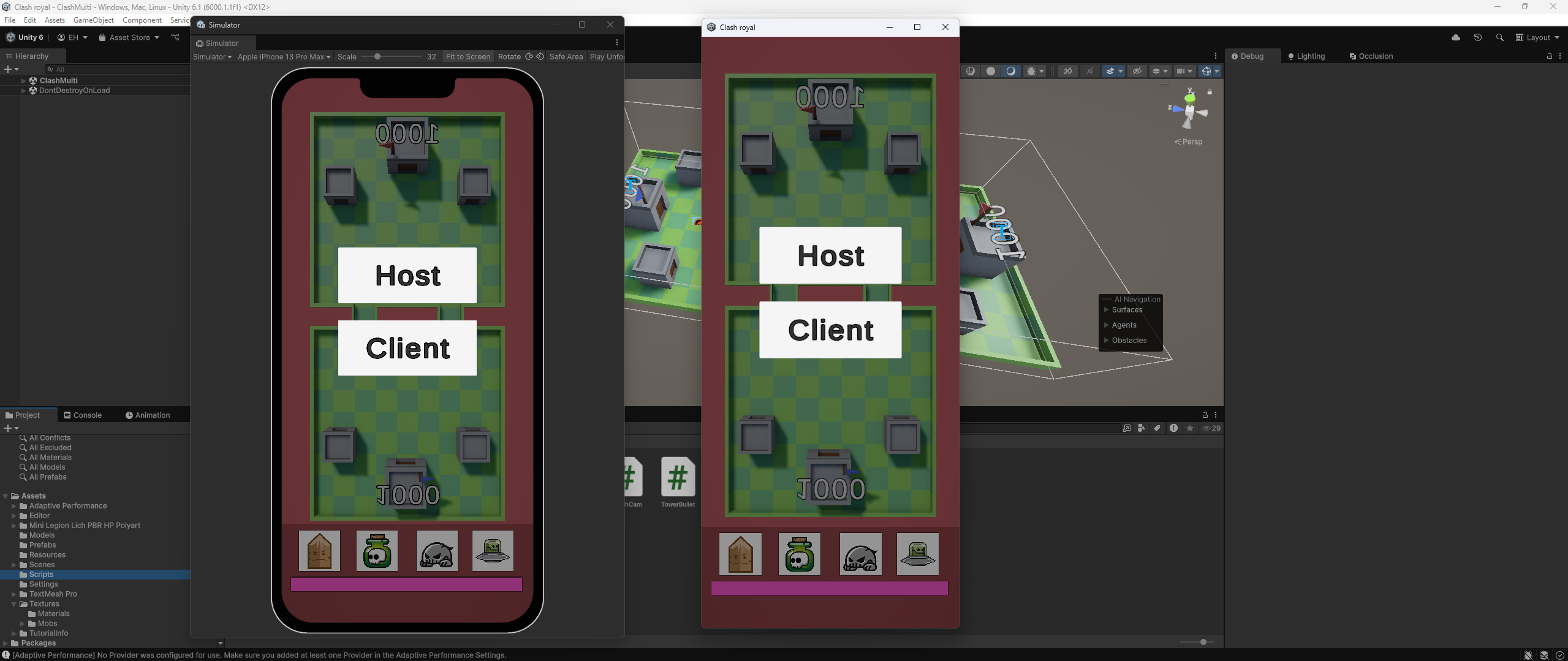Image resolution: width=1568 pixels, height=661 pixels.
Task: Switch to the Console tab
Action: pyautogui.click(x=83, y=415)
